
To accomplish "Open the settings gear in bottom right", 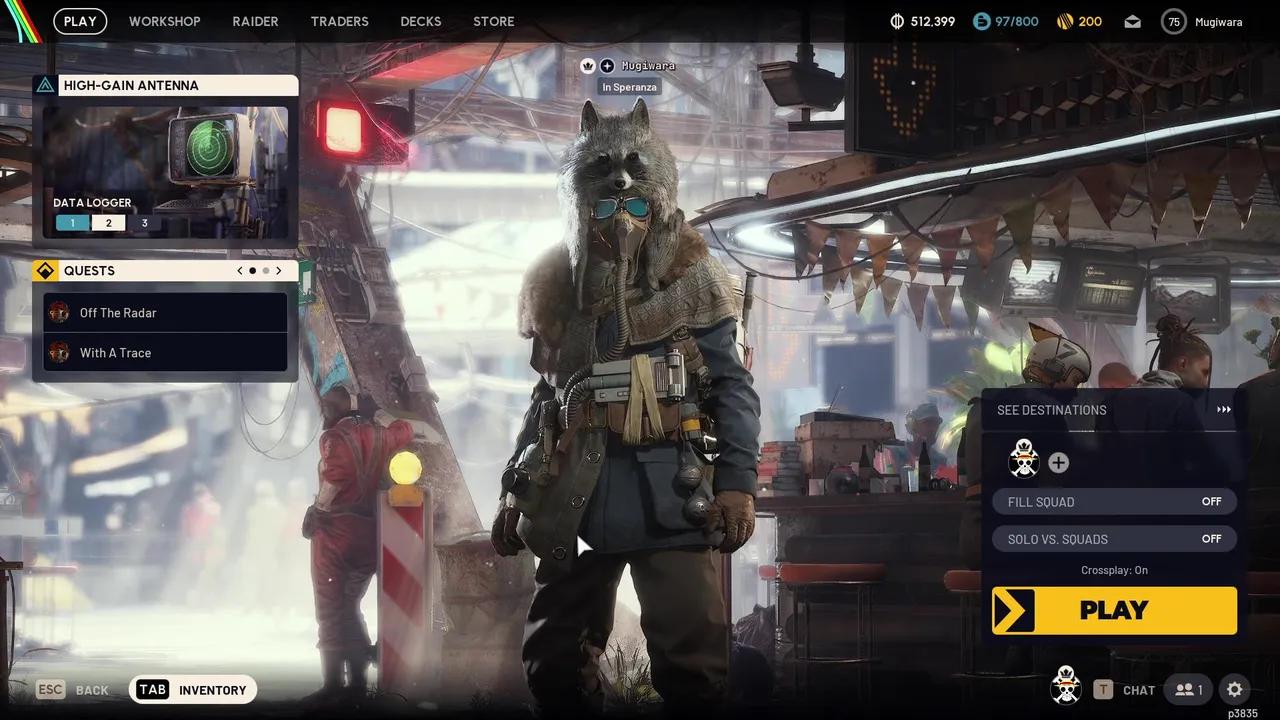I will click(1234, 689).
